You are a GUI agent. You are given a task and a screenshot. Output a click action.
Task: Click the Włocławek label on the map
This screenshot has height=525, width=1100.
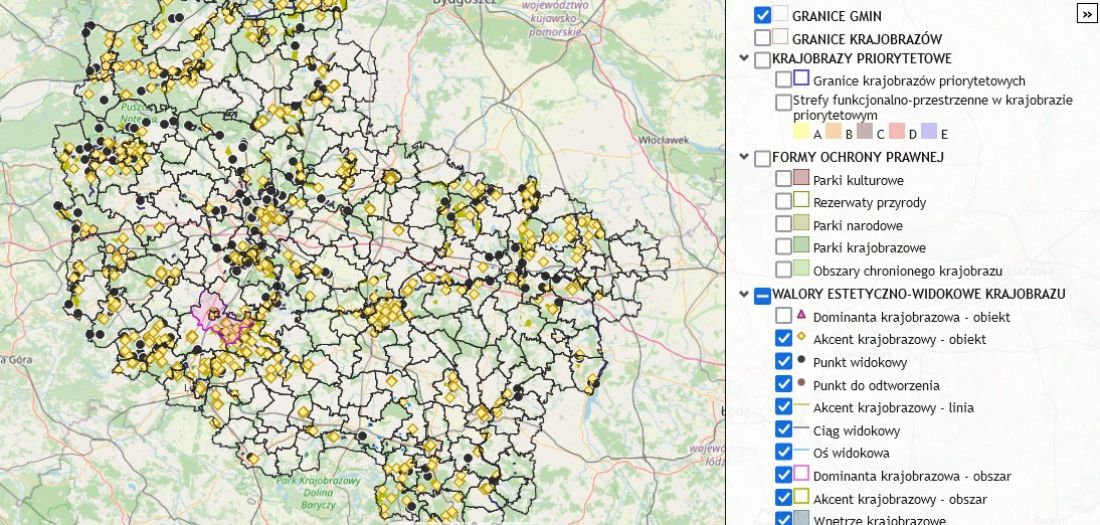coord(663,140)
